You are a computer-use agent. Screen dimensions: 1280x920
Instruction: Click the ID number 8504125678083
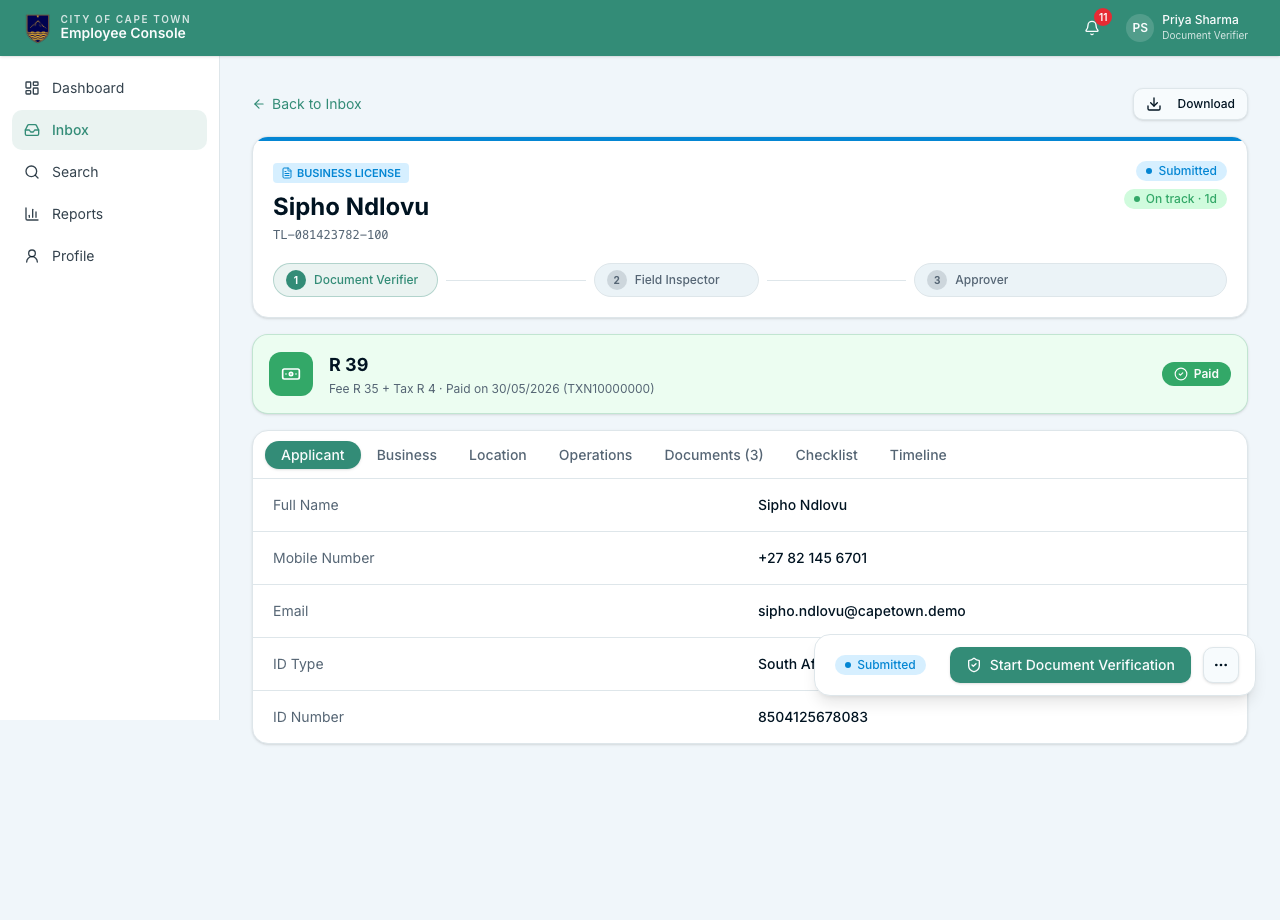[813, 717]
